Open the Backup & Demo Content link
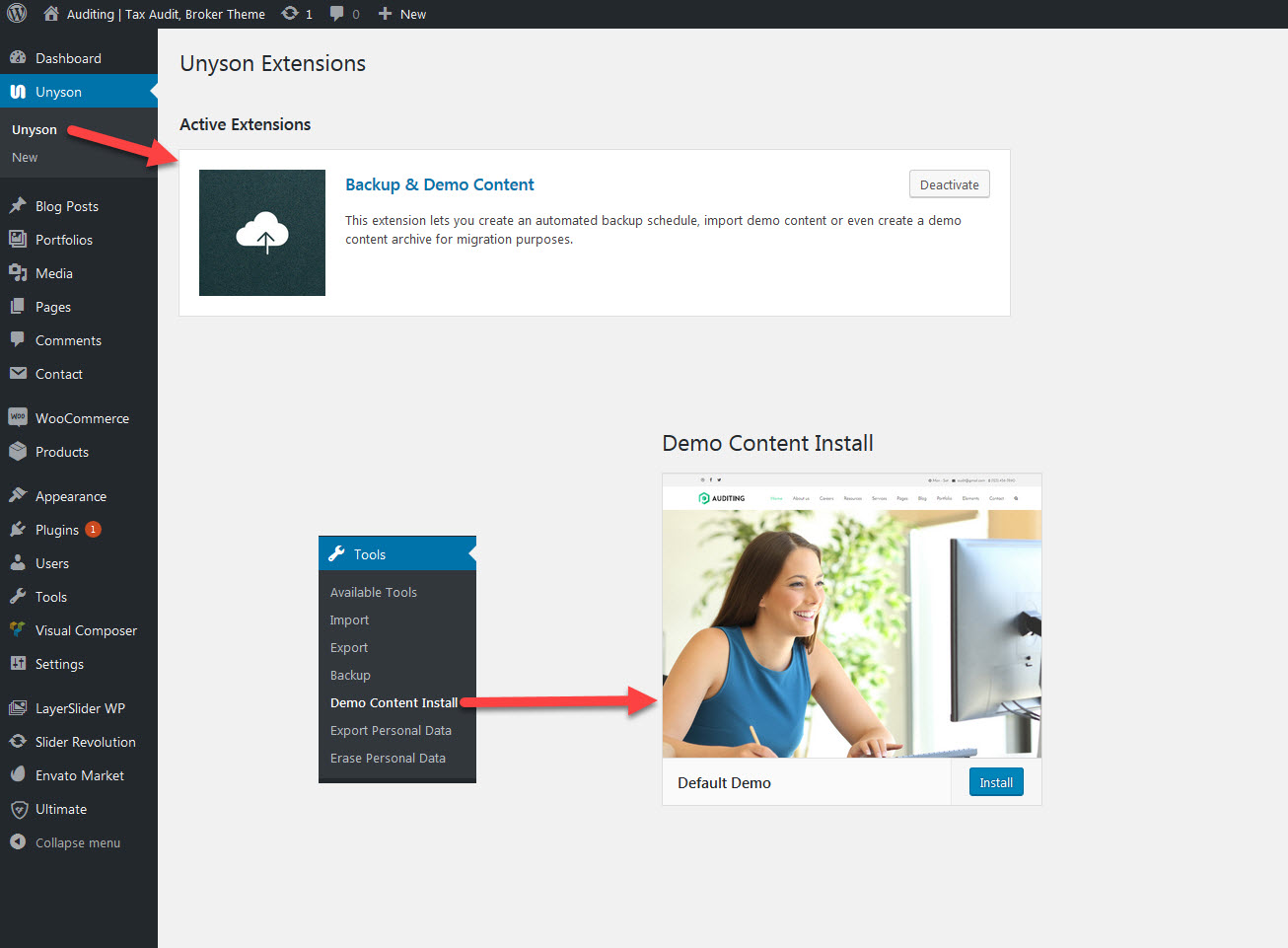This screenshot has height=948, width=1288. pyautogui.click(x=439, y=184)
